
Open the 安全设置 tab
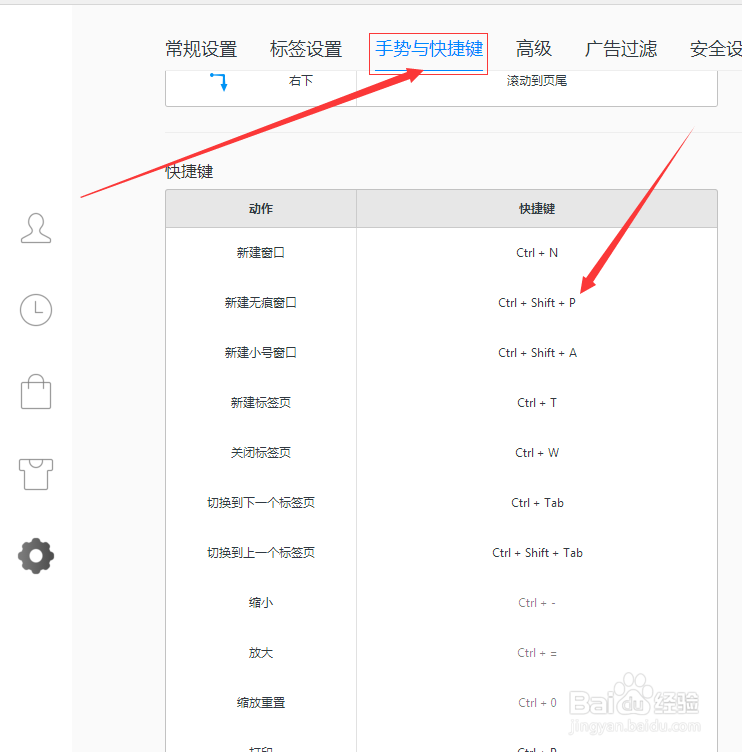tap(716, 49)
